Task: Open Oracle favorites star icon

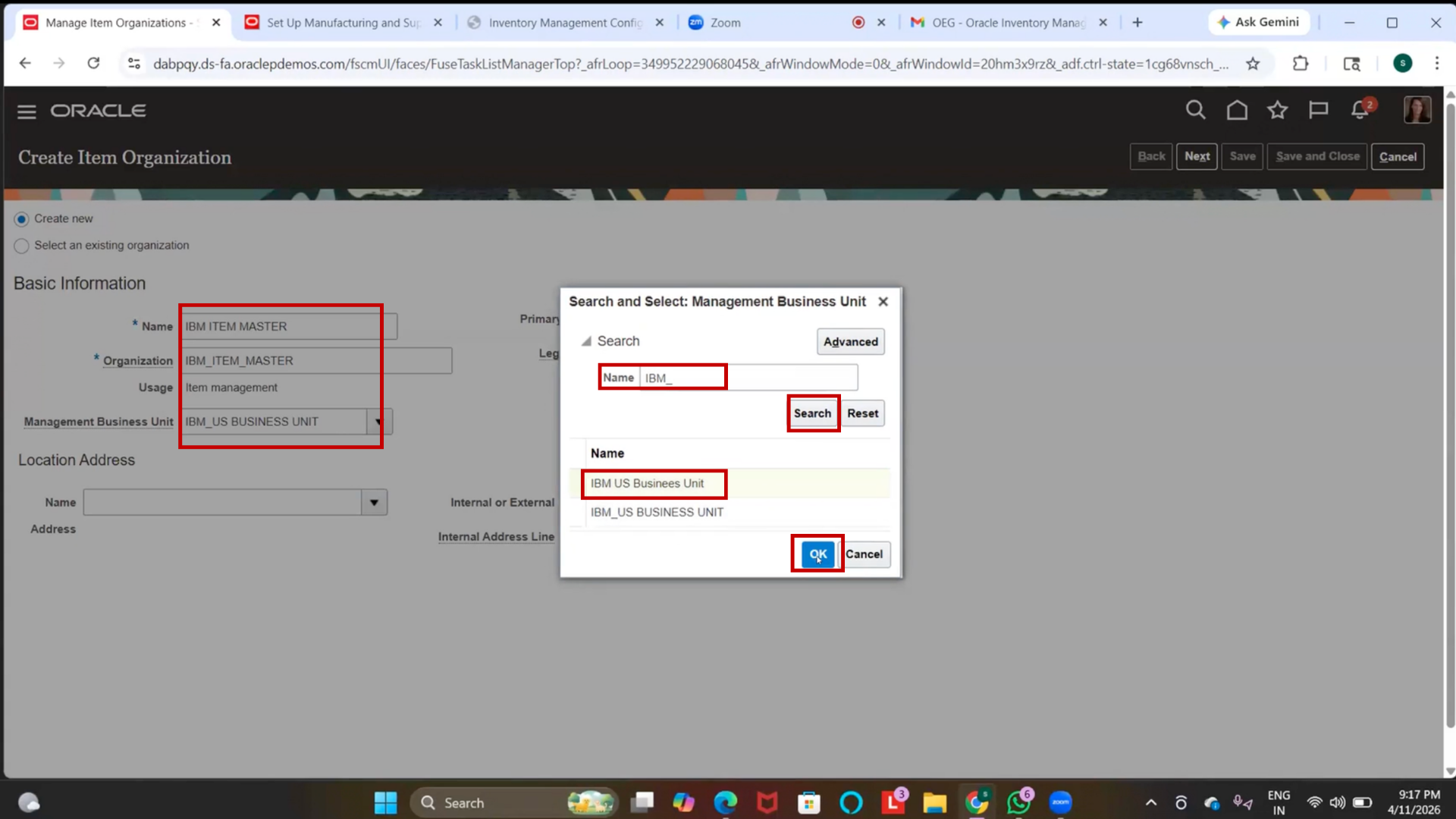Action: click(x=1278, y=110)
